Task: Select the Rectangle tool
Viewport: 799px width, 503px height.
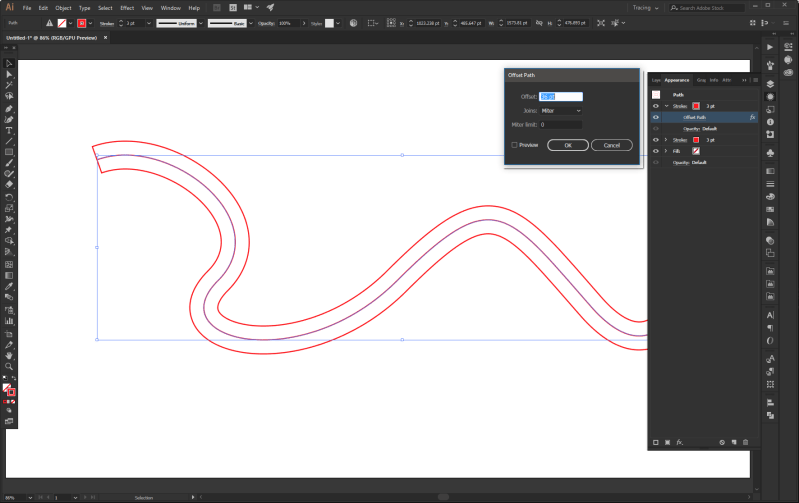Action: tap(9, 152)
